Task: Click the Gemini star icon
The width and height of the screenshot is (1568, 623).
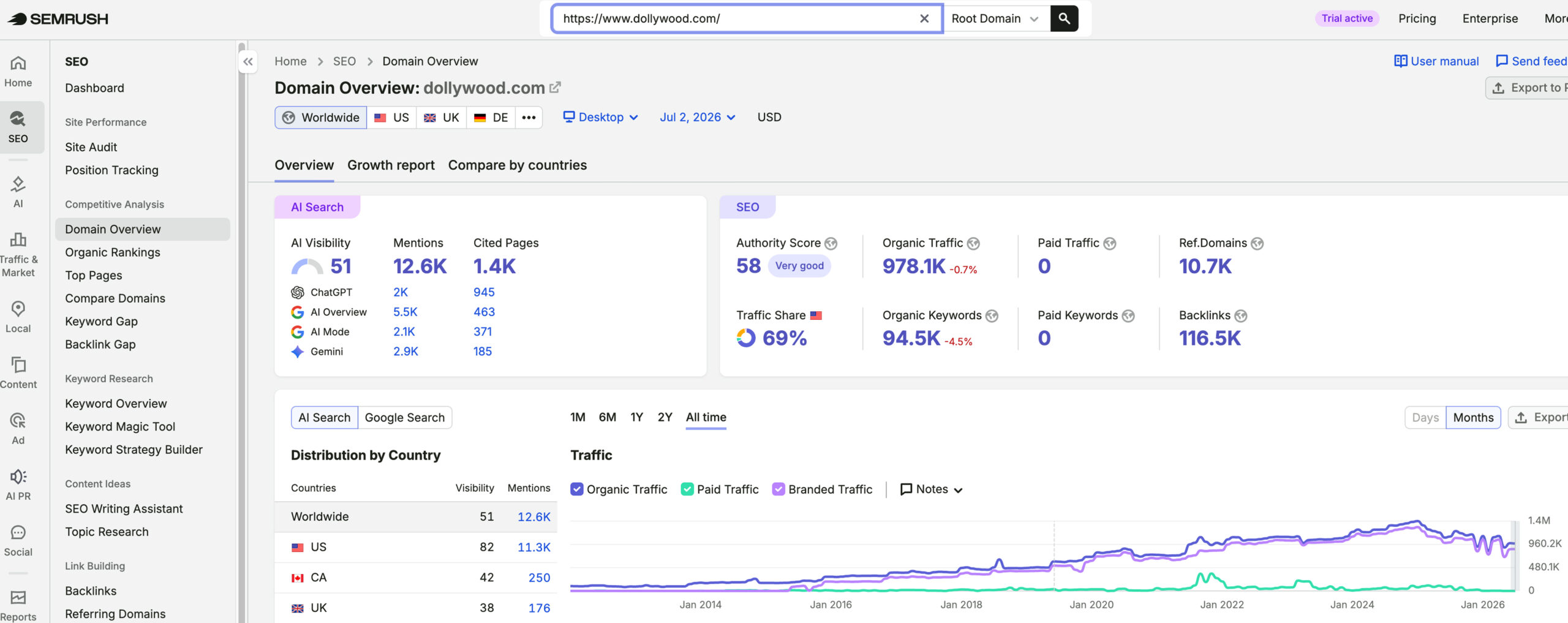Action: [298, 352]
